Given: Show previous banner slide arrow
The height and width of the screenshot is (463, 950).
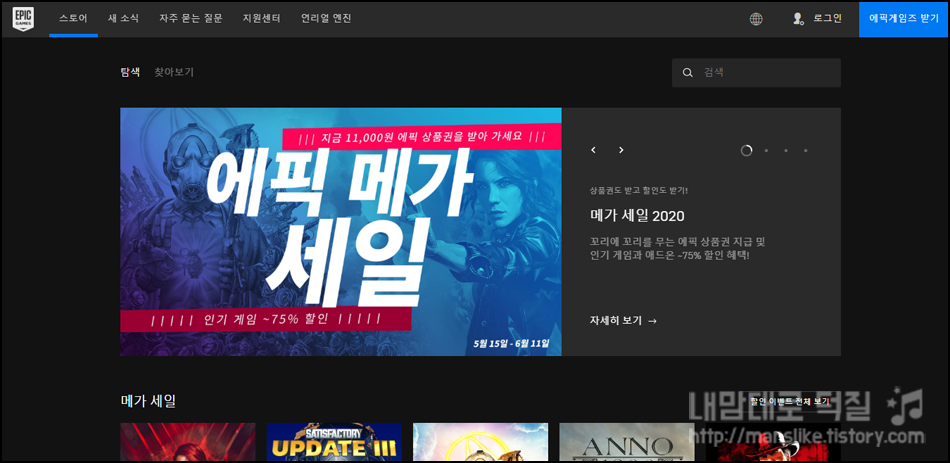Looking at the screenshot, I should [x=593, y=150].
